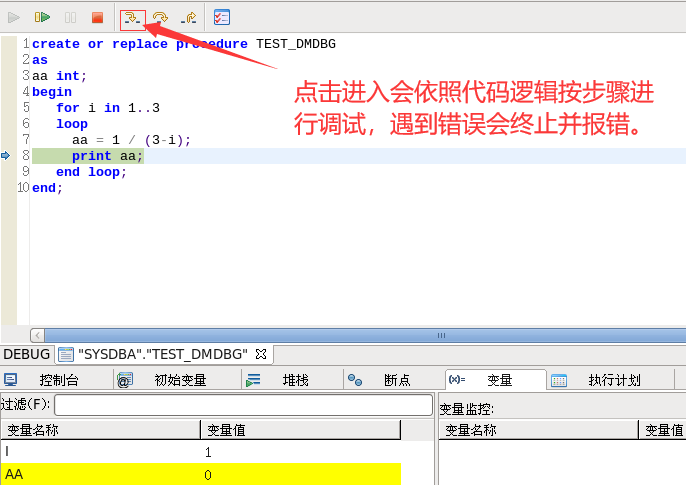Click code line "end loop;"

pyautogui.click(x=91, y=172)
